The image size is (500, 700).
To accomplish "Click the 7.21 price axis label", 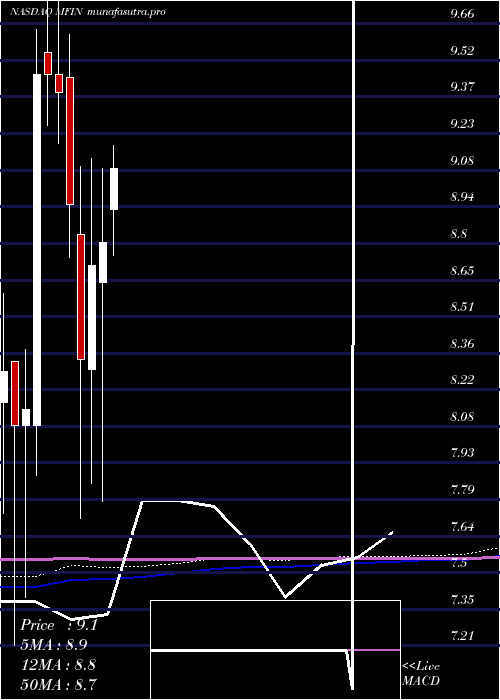I will point(462,636).
